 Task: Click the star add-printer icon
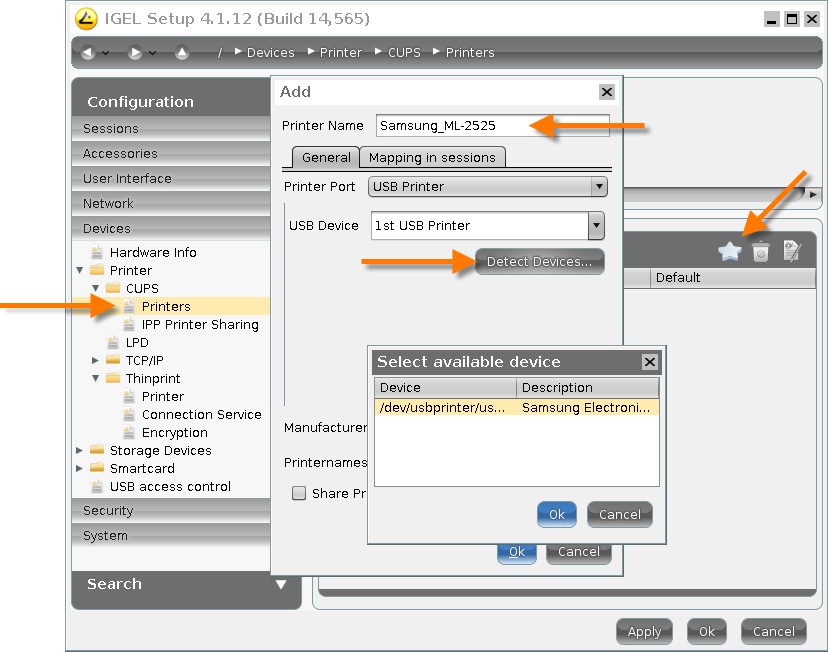[730, 251]
